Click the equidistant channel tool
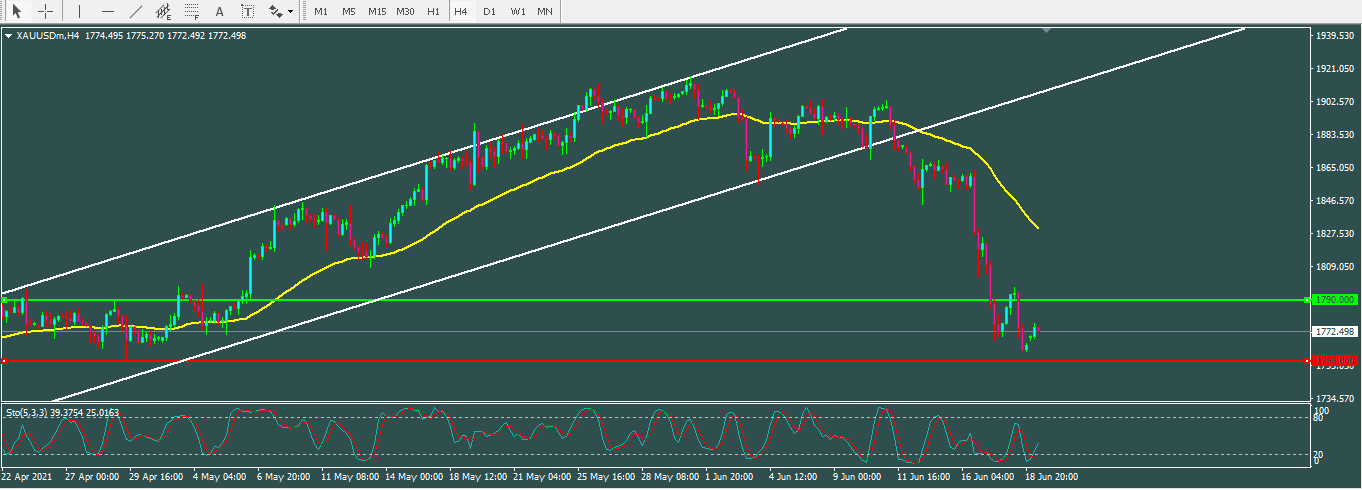This screenshot has height=490, width=1362. pos(163,11)
